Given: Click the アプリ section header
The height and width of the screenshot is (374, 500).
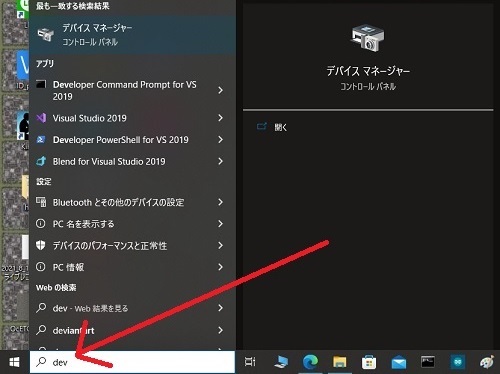Looking at the screenshot, I should (x=45, y=63).
